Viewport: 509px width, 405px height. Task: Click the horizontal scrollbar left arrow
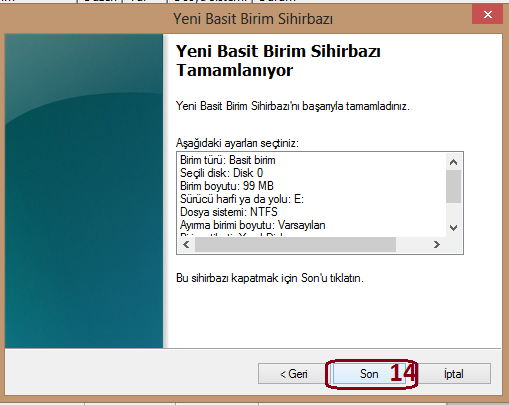(186, 245)
